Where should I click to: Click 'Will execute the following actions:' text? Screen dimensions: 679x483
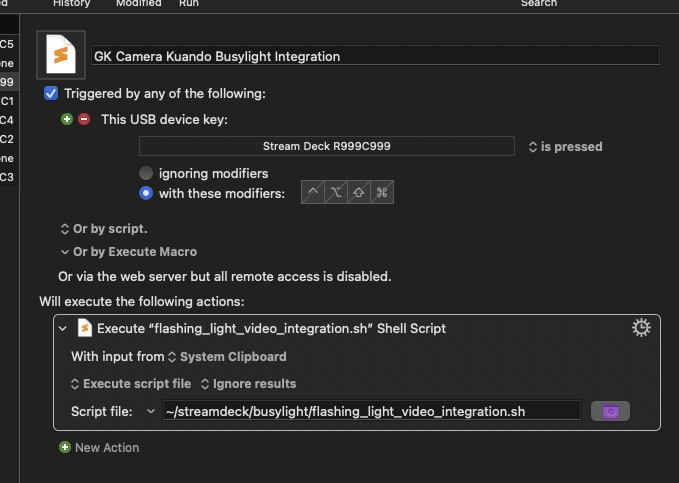(x=142, y=301)
